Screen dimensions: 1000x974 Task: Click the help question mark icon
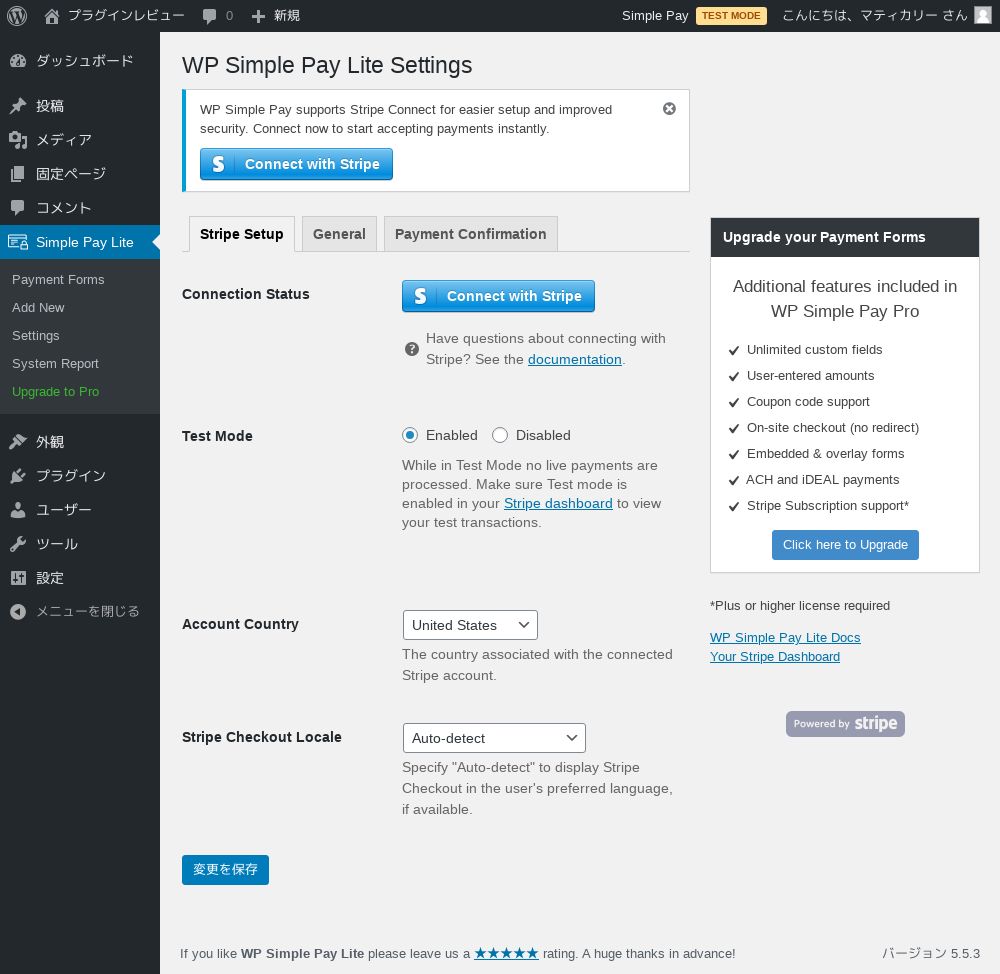[412, 349]
